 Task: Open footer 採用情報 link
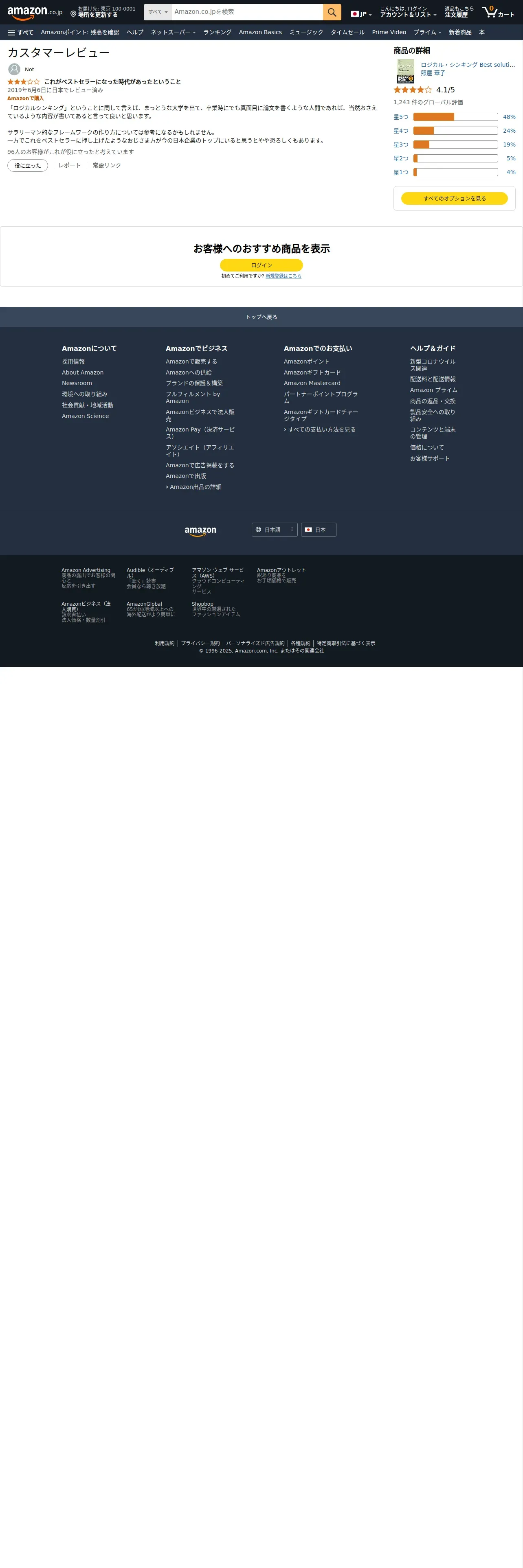[x=73, y=361]
